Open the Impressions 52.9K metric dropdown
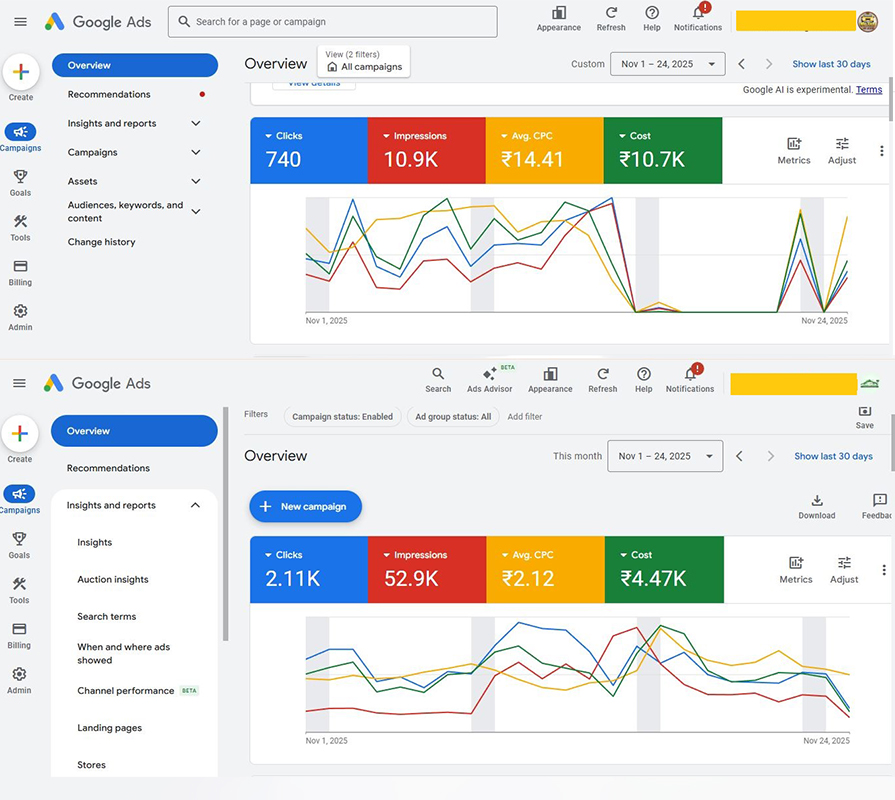895x800 pixels. coord(386,555)
